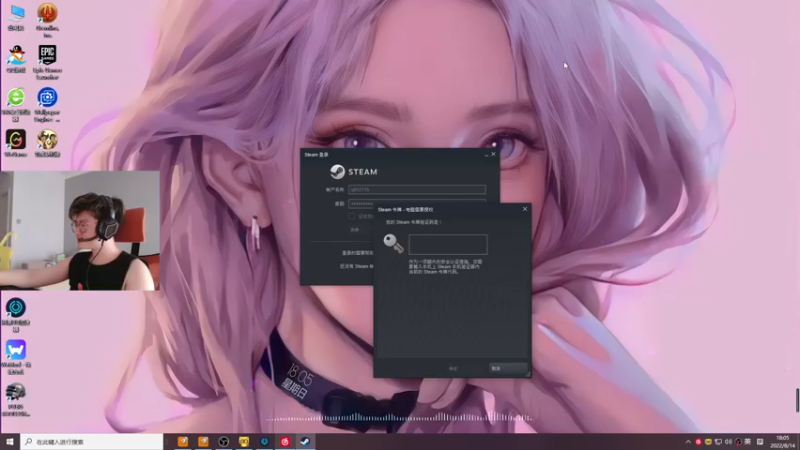This screenshot has width=800, height=450.
Task: Open the taskbar clock and date
Action: [x=783, y=442]
